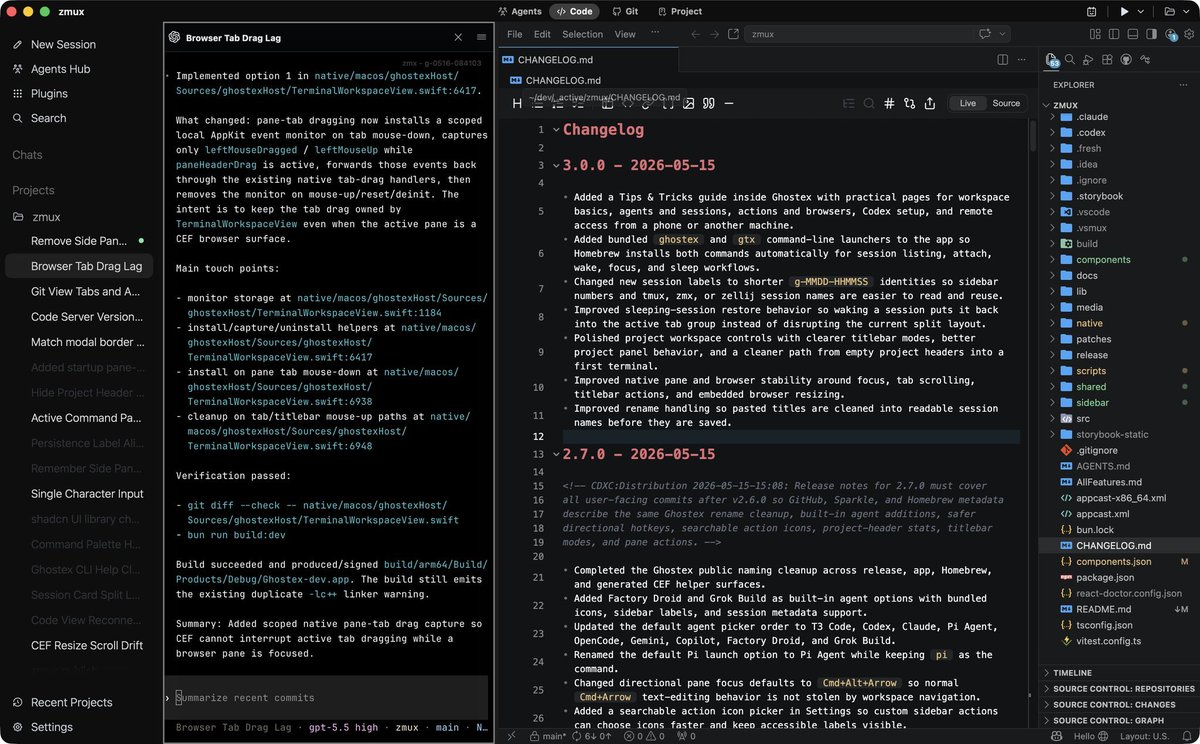Click the hash # icon in markdown toolbar
The image size is (1200, 744).
pos(889,103)
